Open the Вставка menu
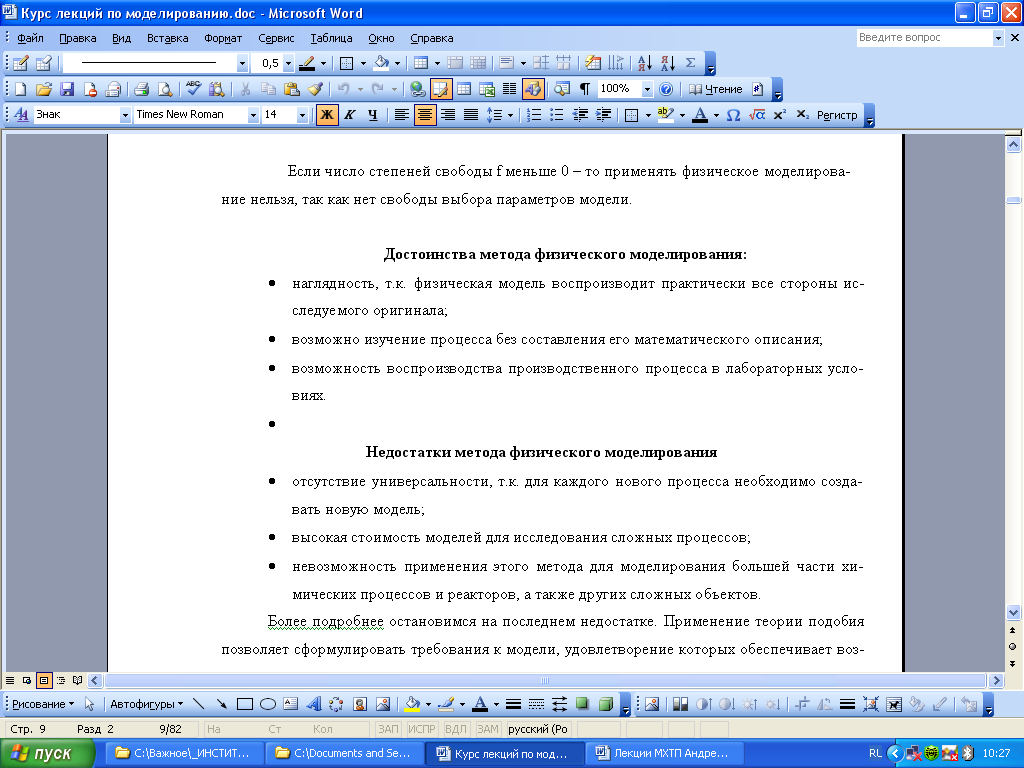 click(x=167, y=38)
